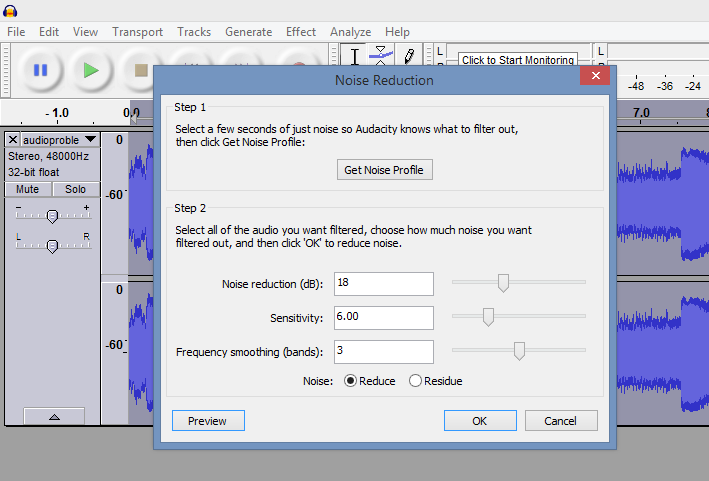Screen dimensions: 709x481
Task: Click the -48 label on the playback meter
Action: pos(636,86)
